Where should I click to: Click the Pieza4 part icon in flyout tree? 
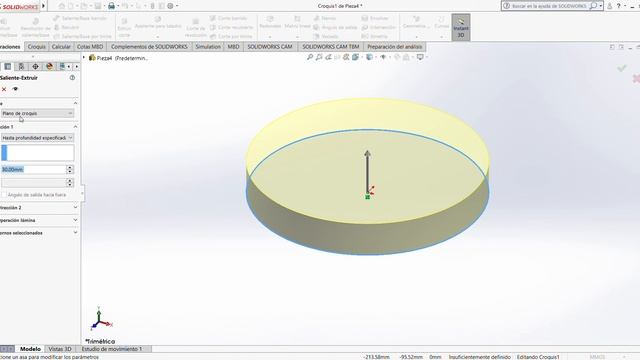(x=92, y=58)
